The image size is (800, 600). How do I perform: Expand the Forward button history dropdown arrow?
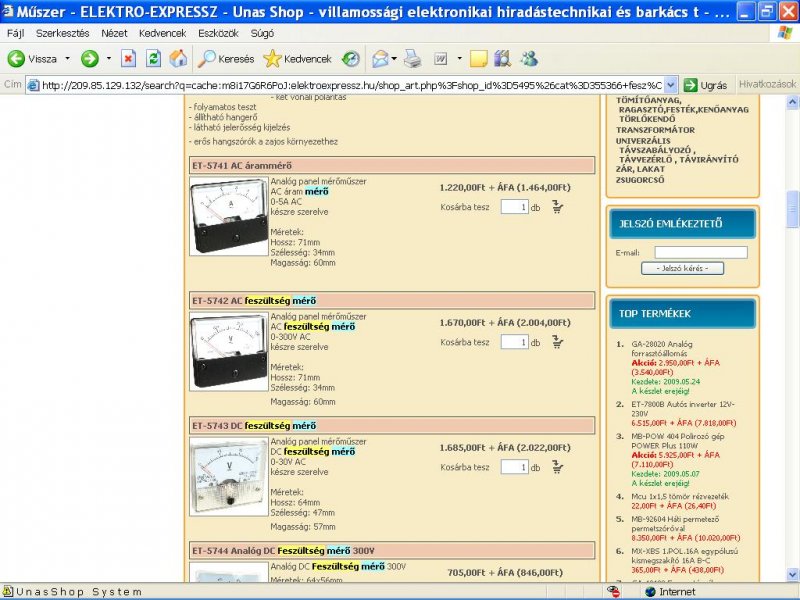tap(108, 59)
